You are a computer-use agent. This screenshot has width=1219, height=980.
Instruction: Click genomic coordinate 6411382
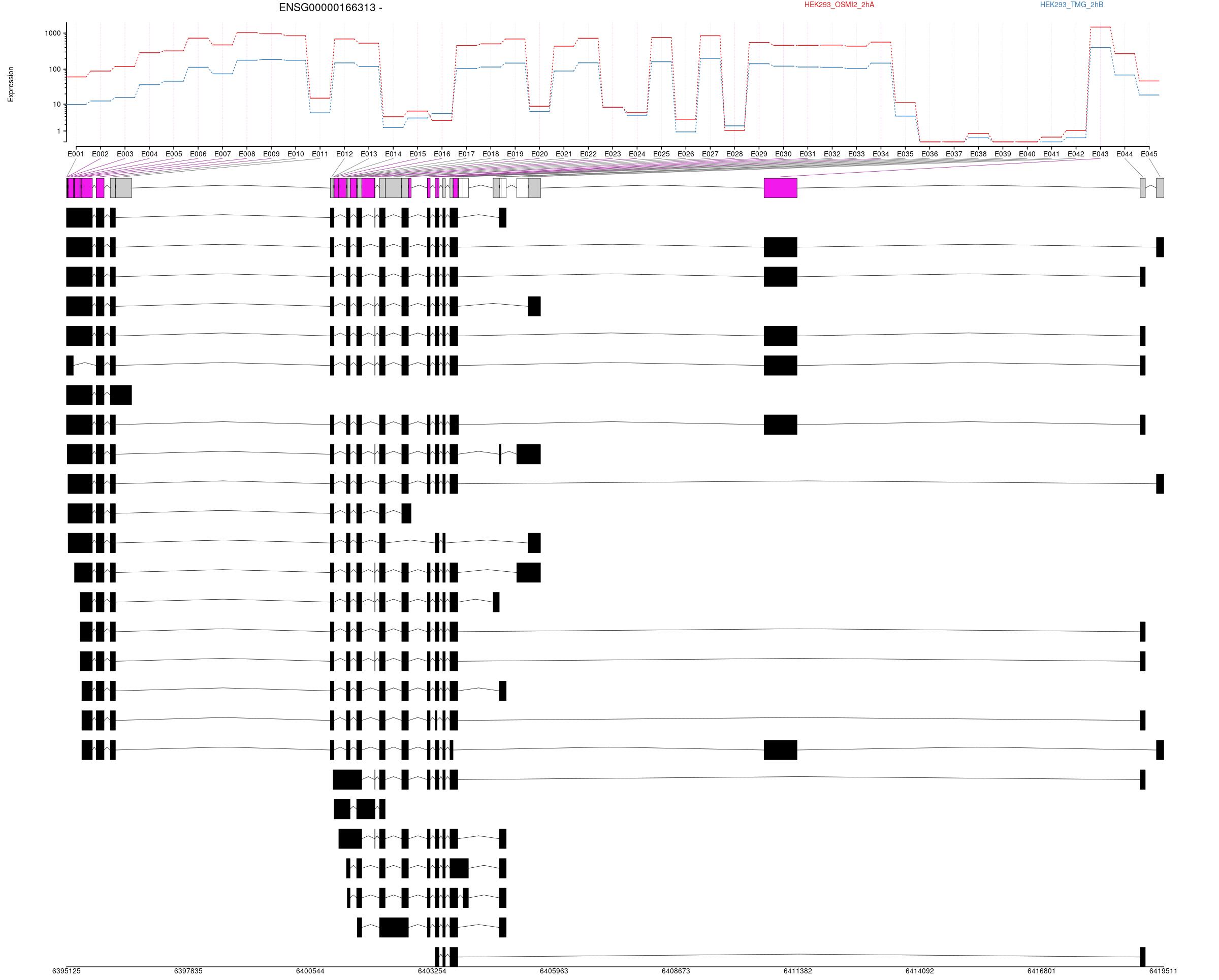(x=798, y=971)
